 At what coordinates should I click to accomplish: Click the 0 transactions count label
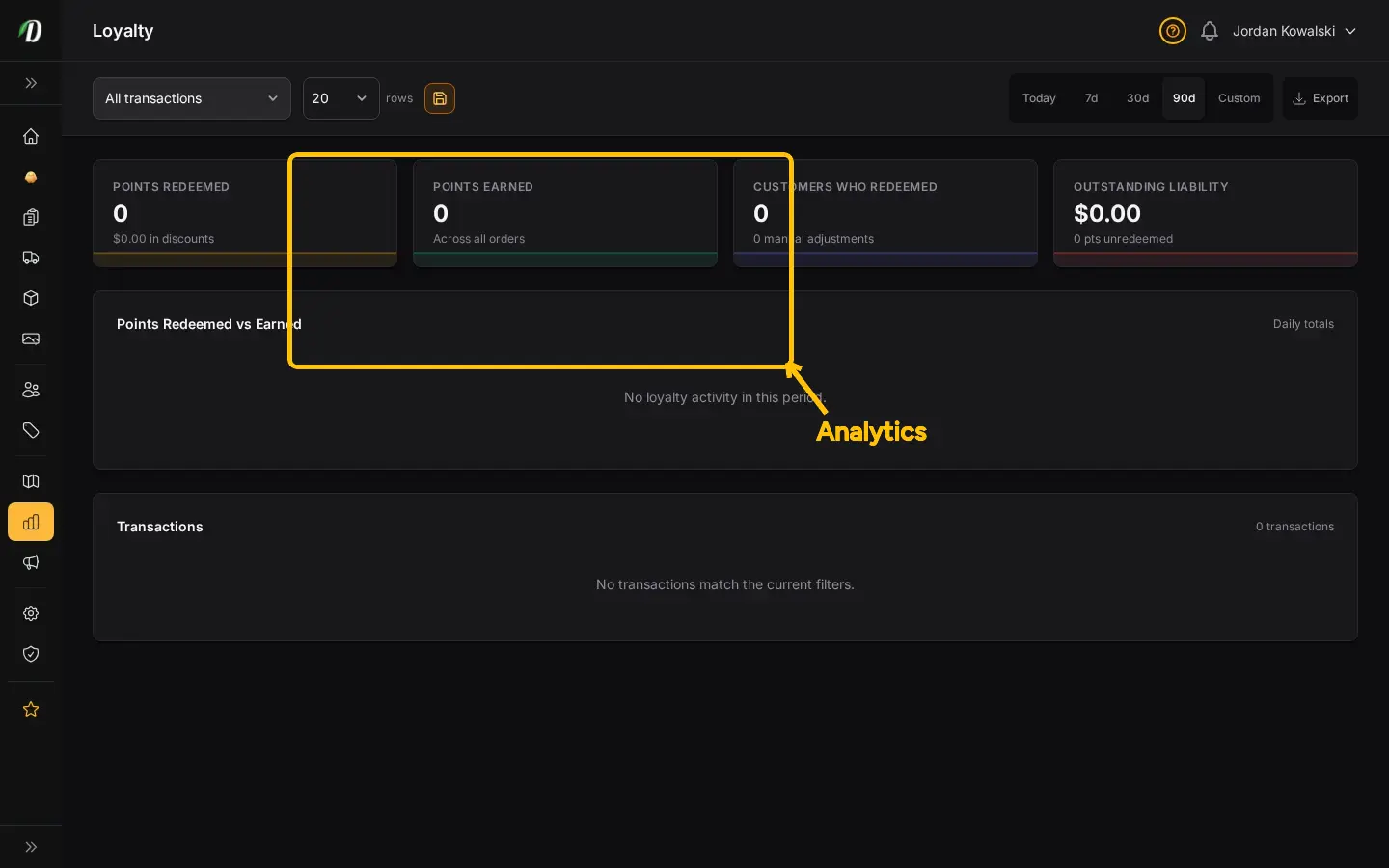[1294, 527]
